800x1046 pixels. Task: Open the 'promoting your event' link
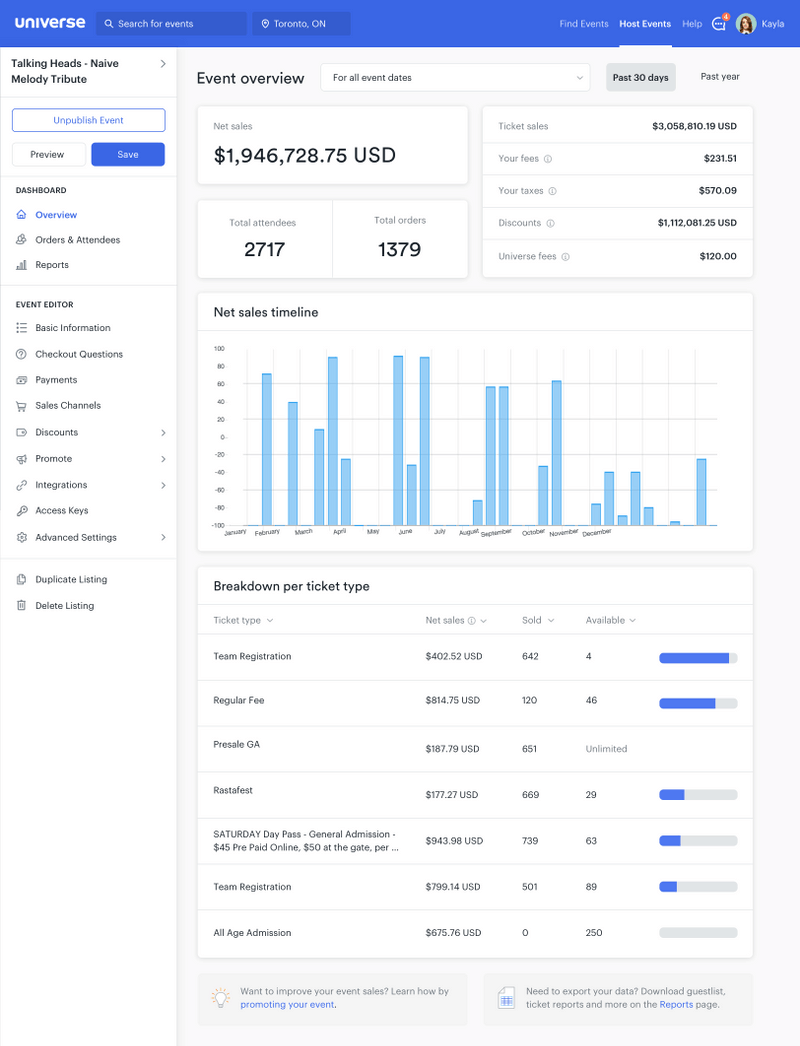tap(288, 1005)
